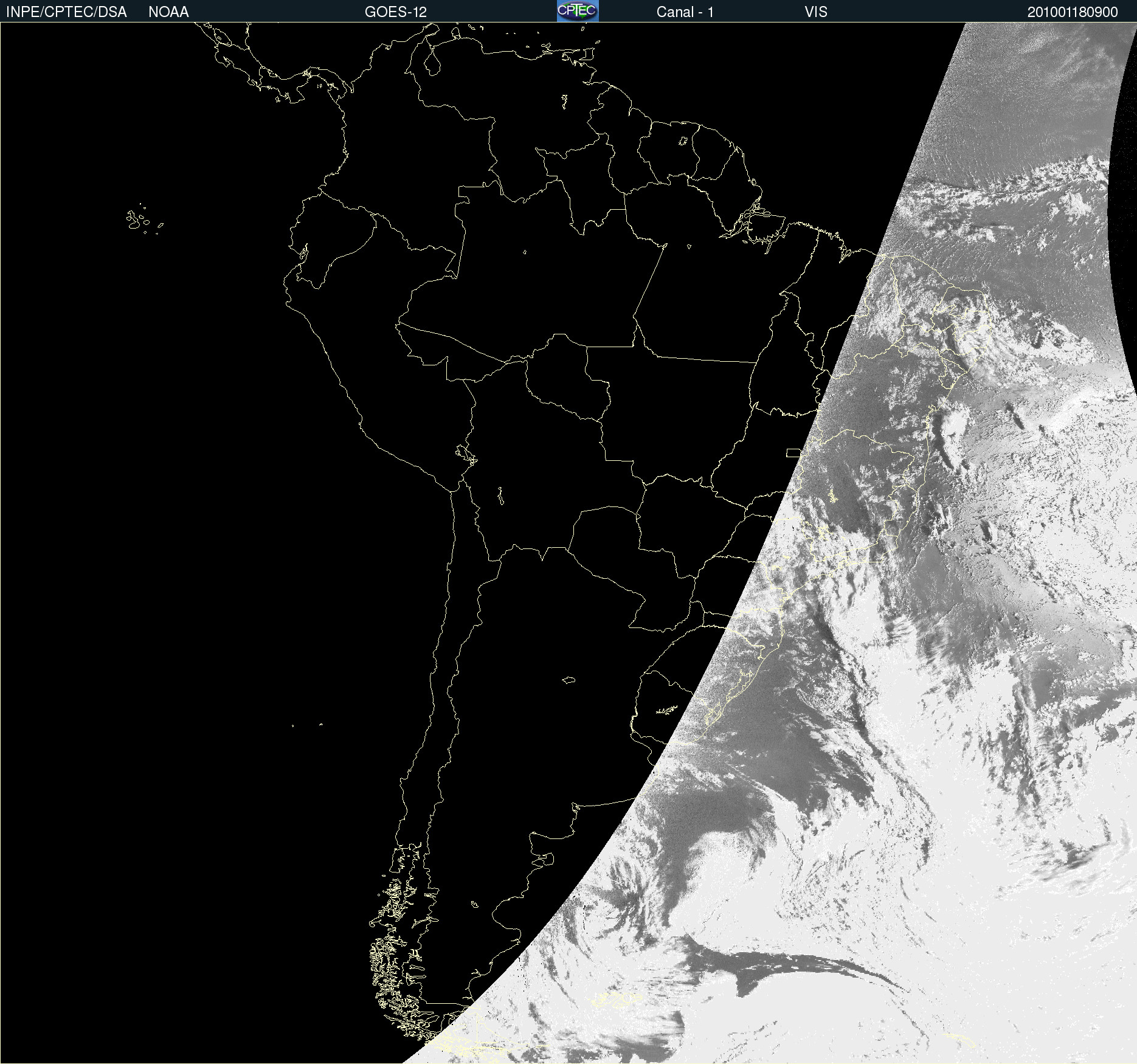Select the INPE/CPTEC/DSA header text
Viewport: 1137px width, 1064px height.
pyautogui.click(x=66, y=12)
